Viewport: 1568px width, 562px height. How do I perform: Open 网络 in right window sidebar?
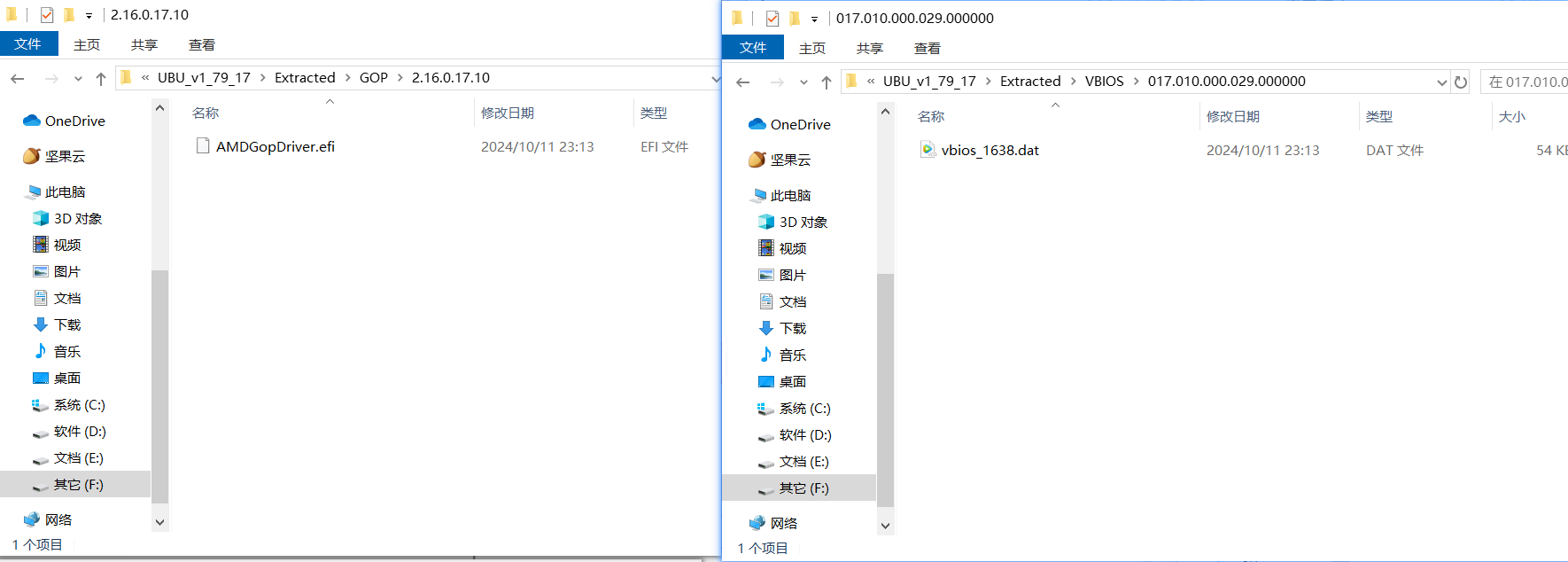pyautogui.click(x=783, y=523)
